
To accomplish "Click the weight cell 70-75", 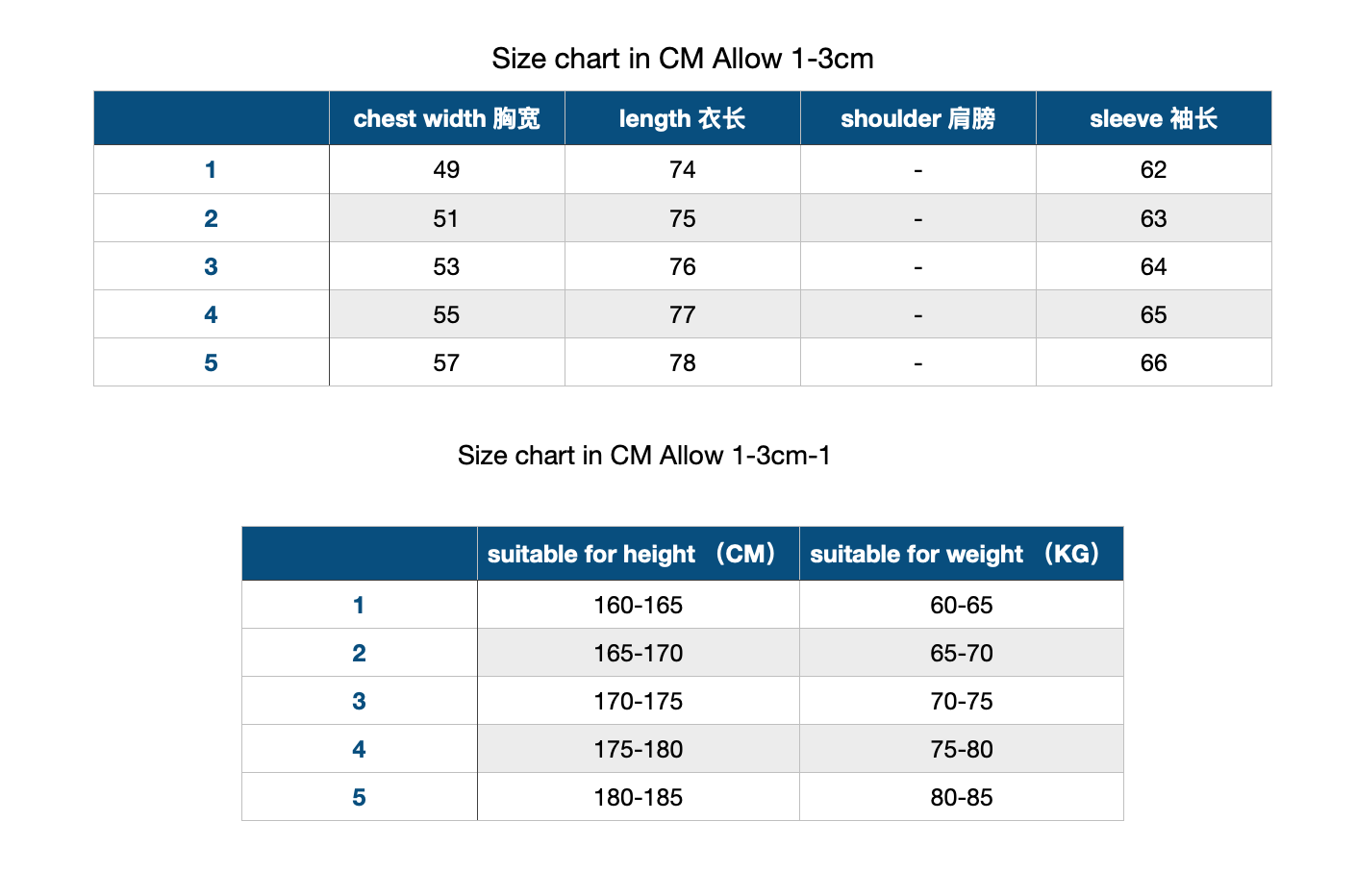I will (x=962, y=701).
